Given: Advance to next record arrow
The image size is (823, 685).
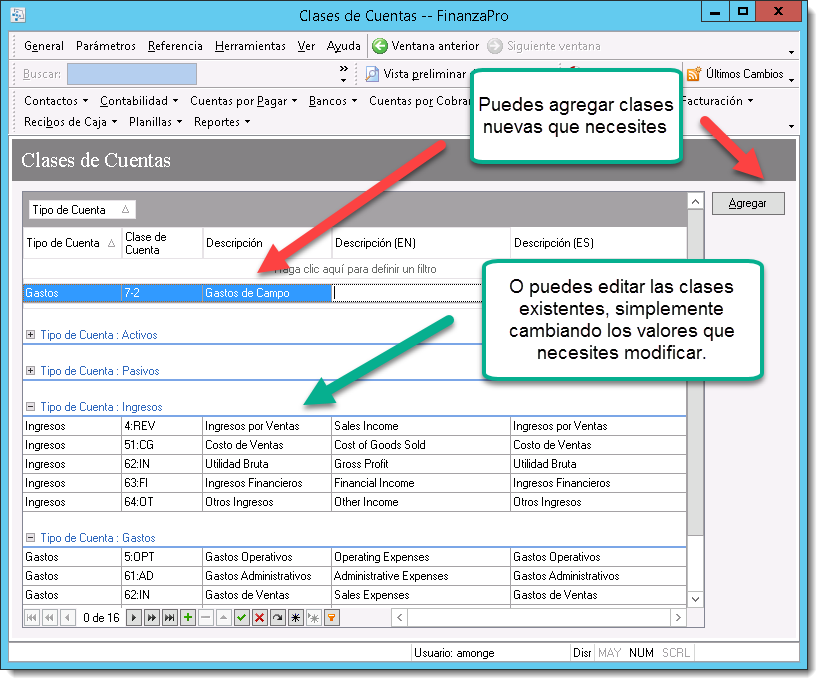Looking at the screenshot, I should 134,618.
